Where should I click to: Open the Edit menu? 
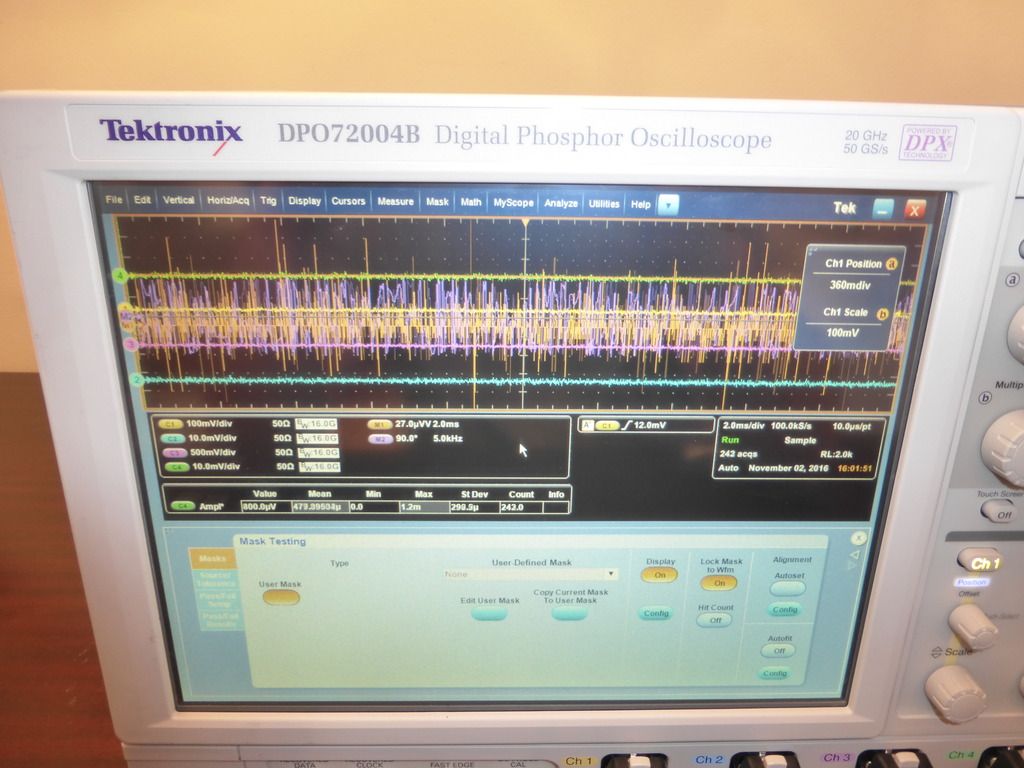[142, 200]
